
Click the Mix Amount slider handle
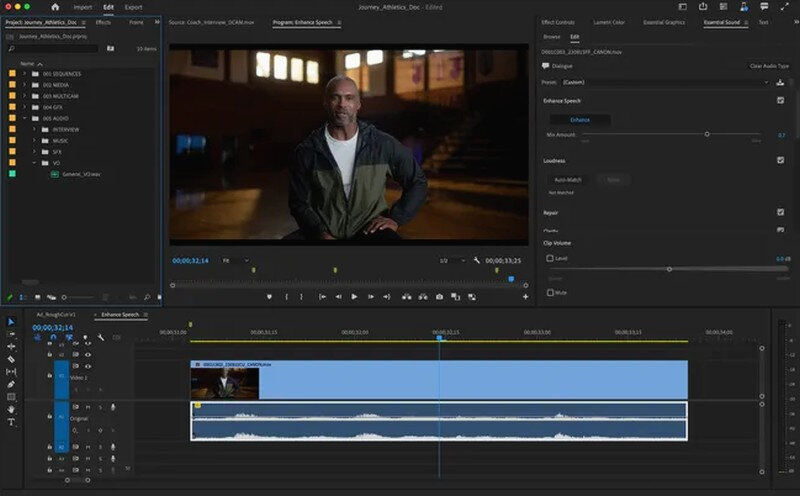point(707,133)
